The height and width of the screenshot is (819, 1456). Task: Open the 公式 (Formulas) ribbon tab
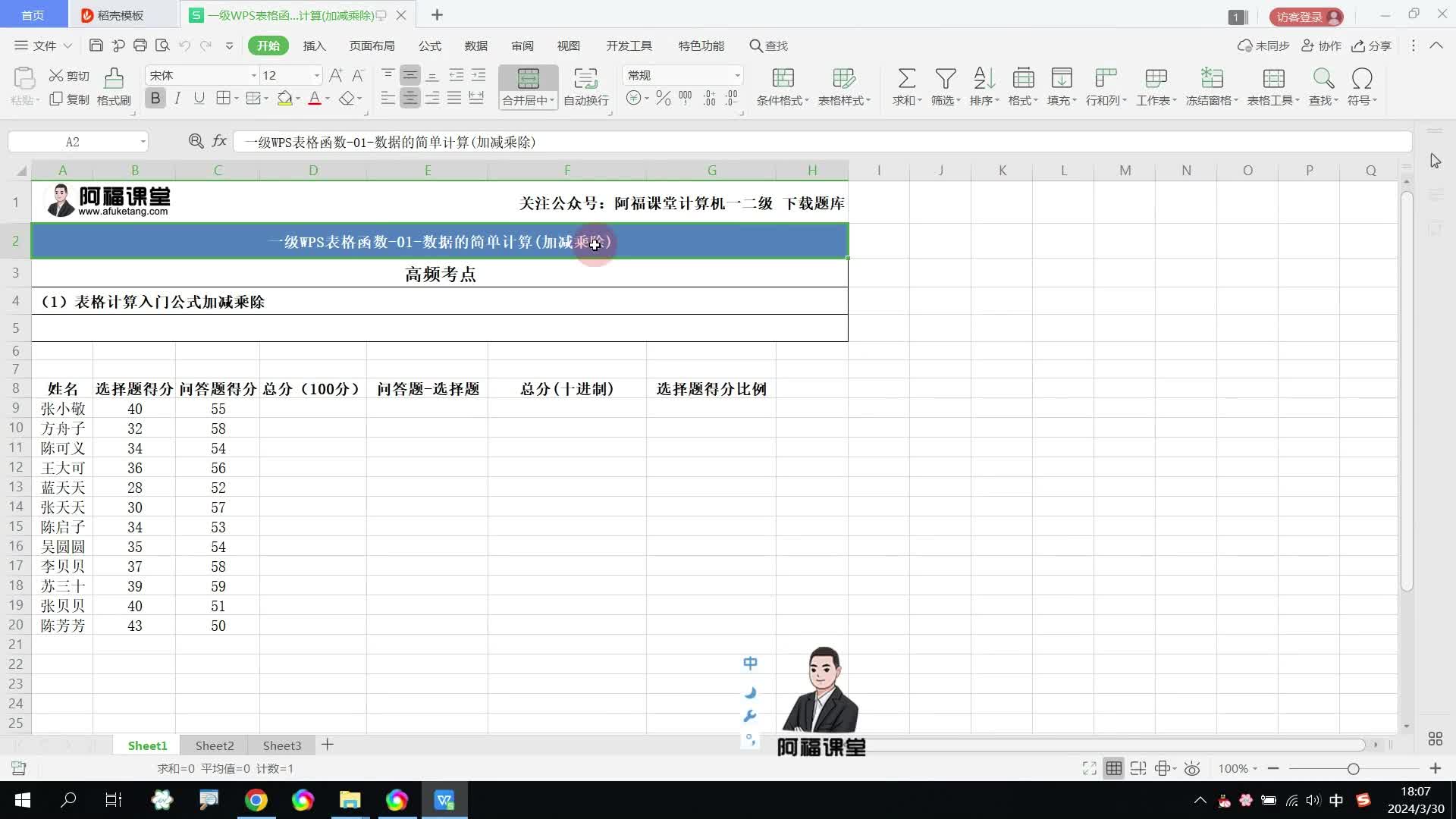pyautogui.click(x=429, y=45)
